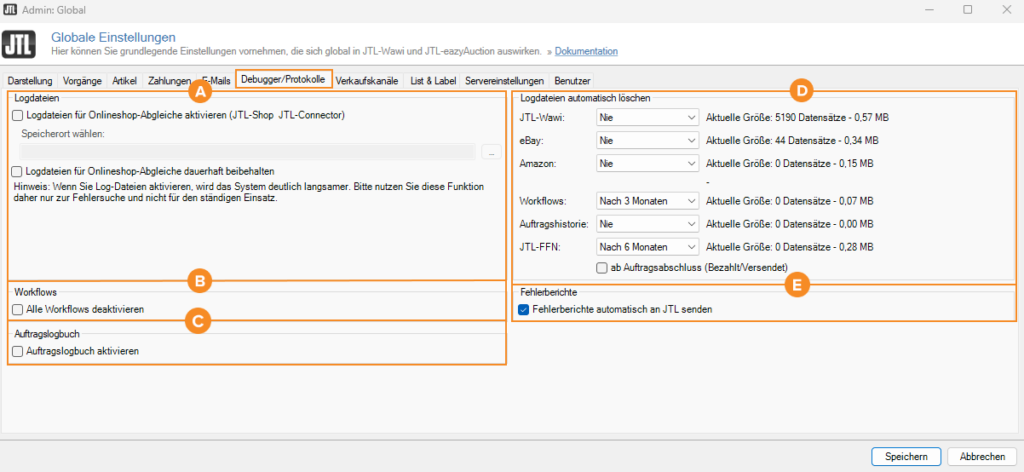
Task: Click the 'Speicherort wählen:' label
Action: (63, 134)
